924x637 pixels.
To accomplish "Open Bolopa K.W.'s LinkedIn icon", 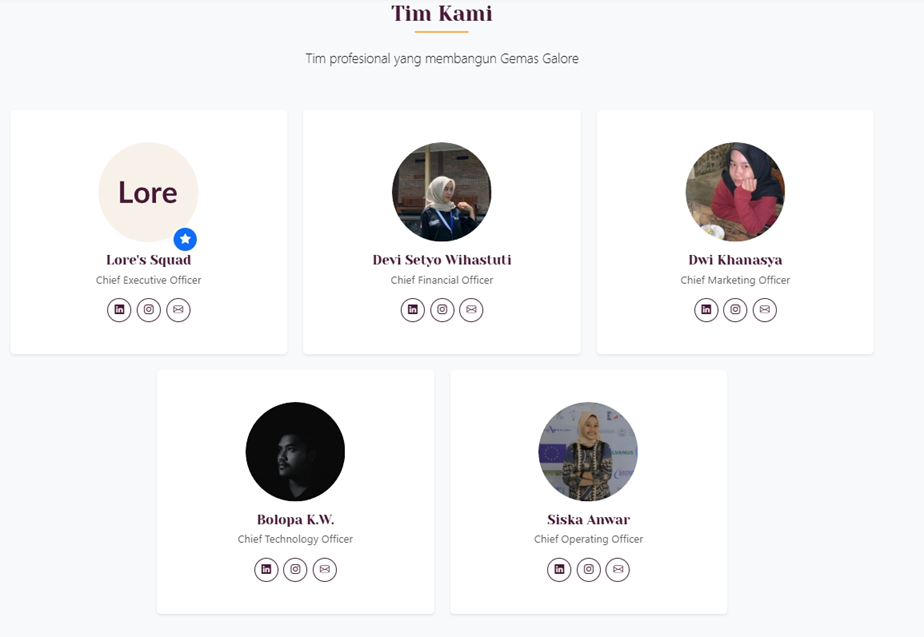I will [x=266, y=570].
